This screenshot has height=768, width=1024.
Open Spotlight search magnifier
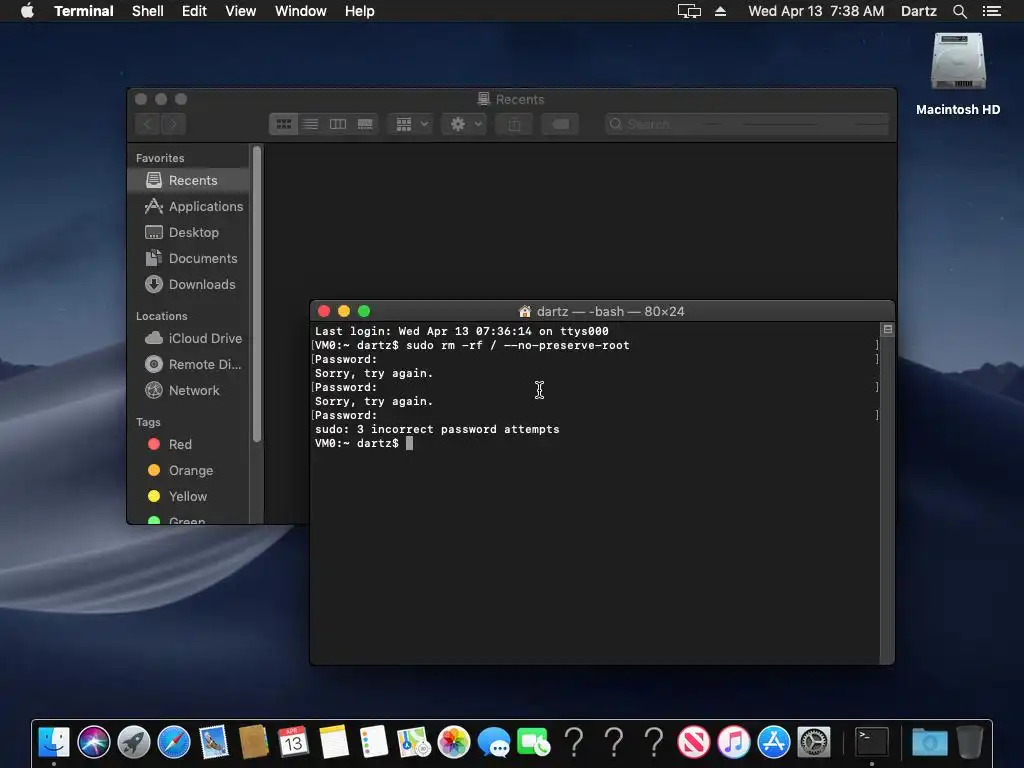pos(959,11)
